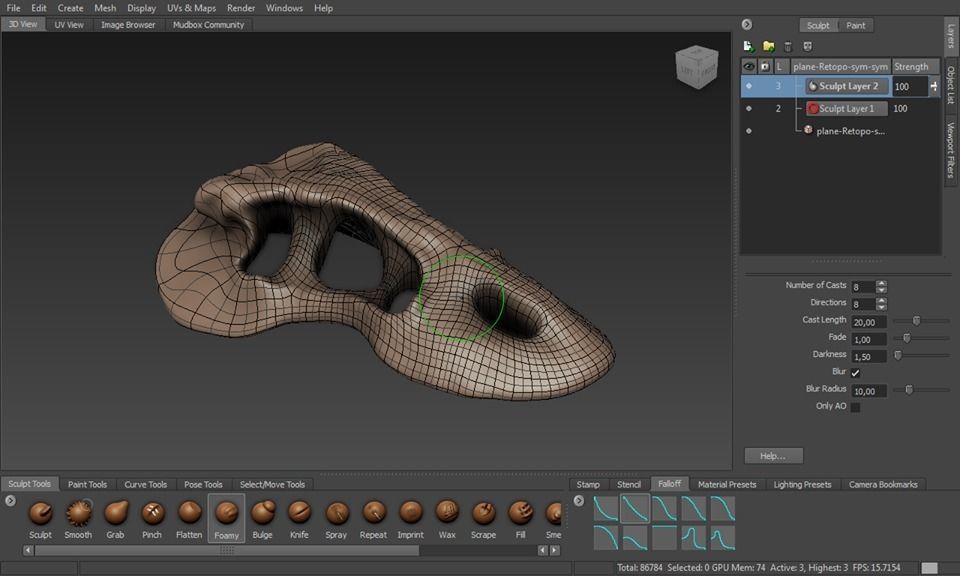Click the status bar gray square indicator

click(x=929, y=568)
